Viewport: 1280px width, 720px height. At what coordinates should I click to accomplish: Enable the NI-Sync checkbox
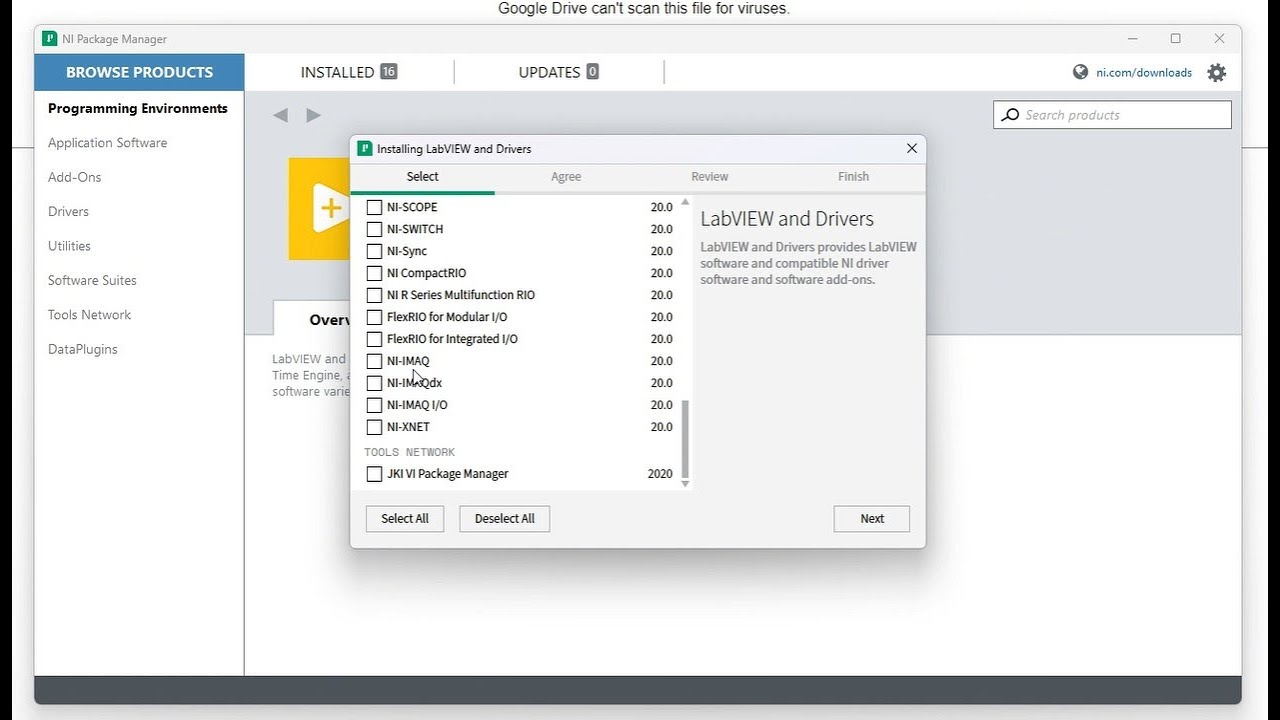[374, 251]
